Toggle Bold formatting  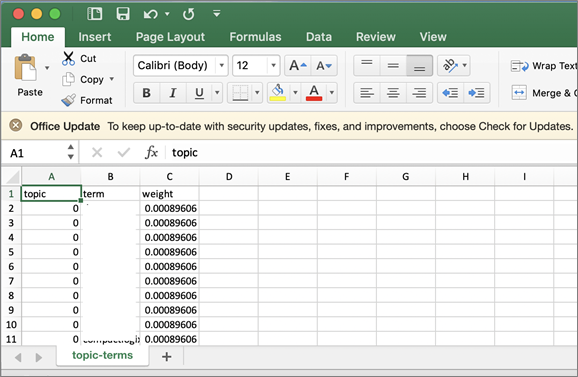tap(146, 93)
